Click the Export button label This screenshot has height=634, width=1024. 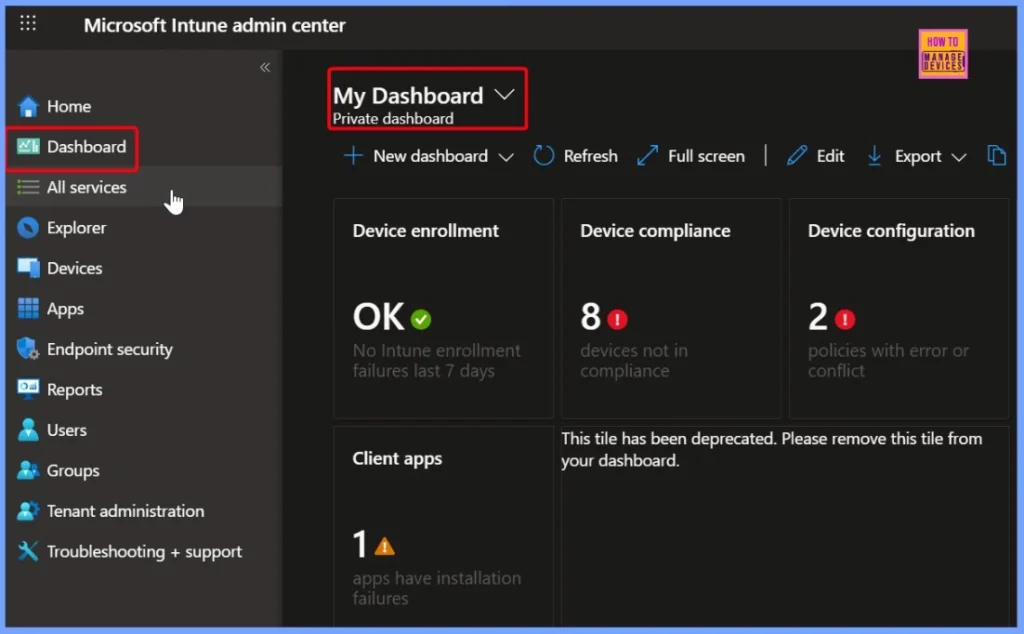(x=918, y=156)
